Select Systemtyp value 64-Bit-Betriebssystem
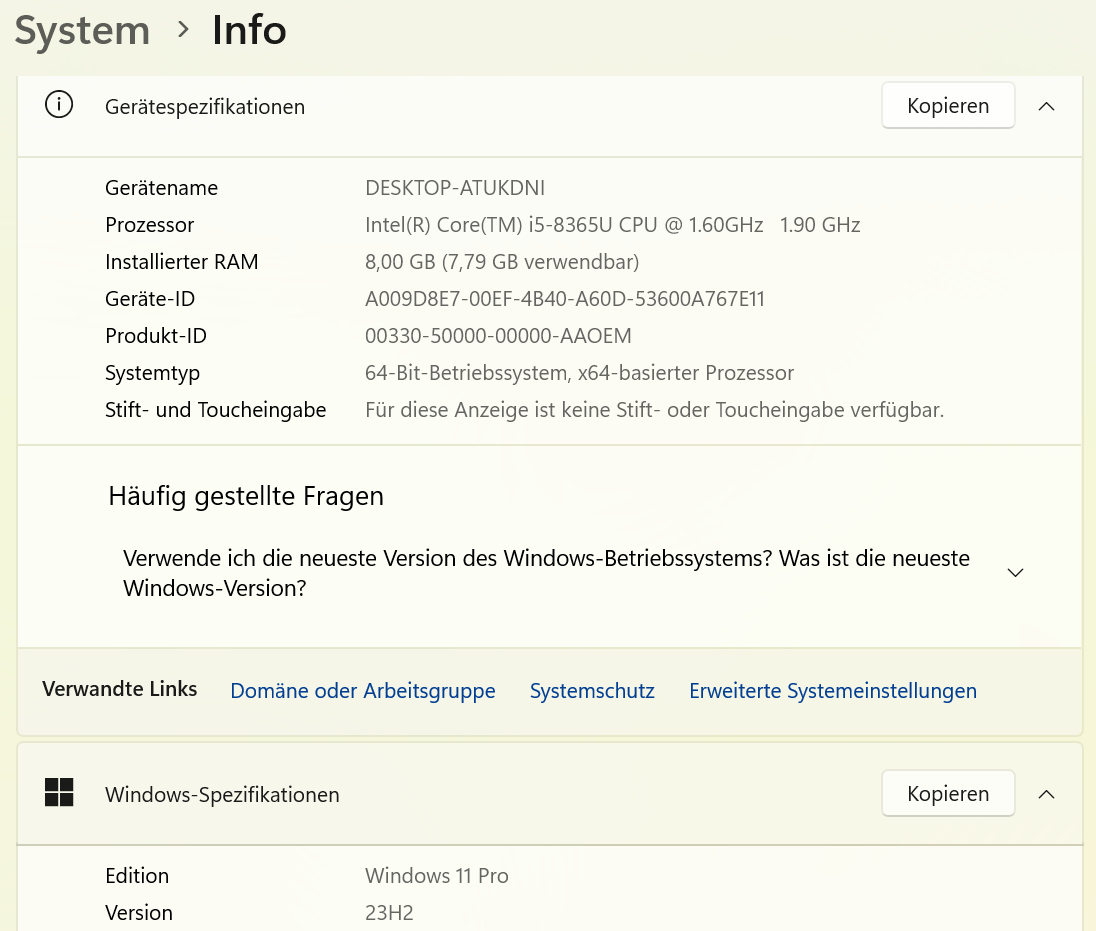 579,373
